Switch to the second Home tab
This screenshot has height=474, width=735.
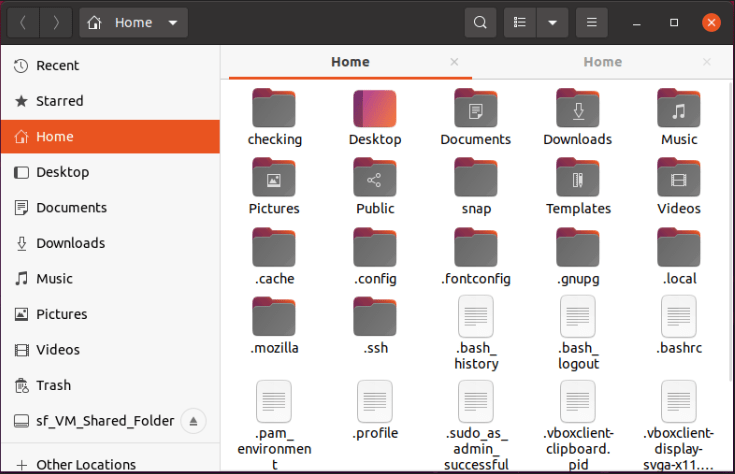coord(602,62)
